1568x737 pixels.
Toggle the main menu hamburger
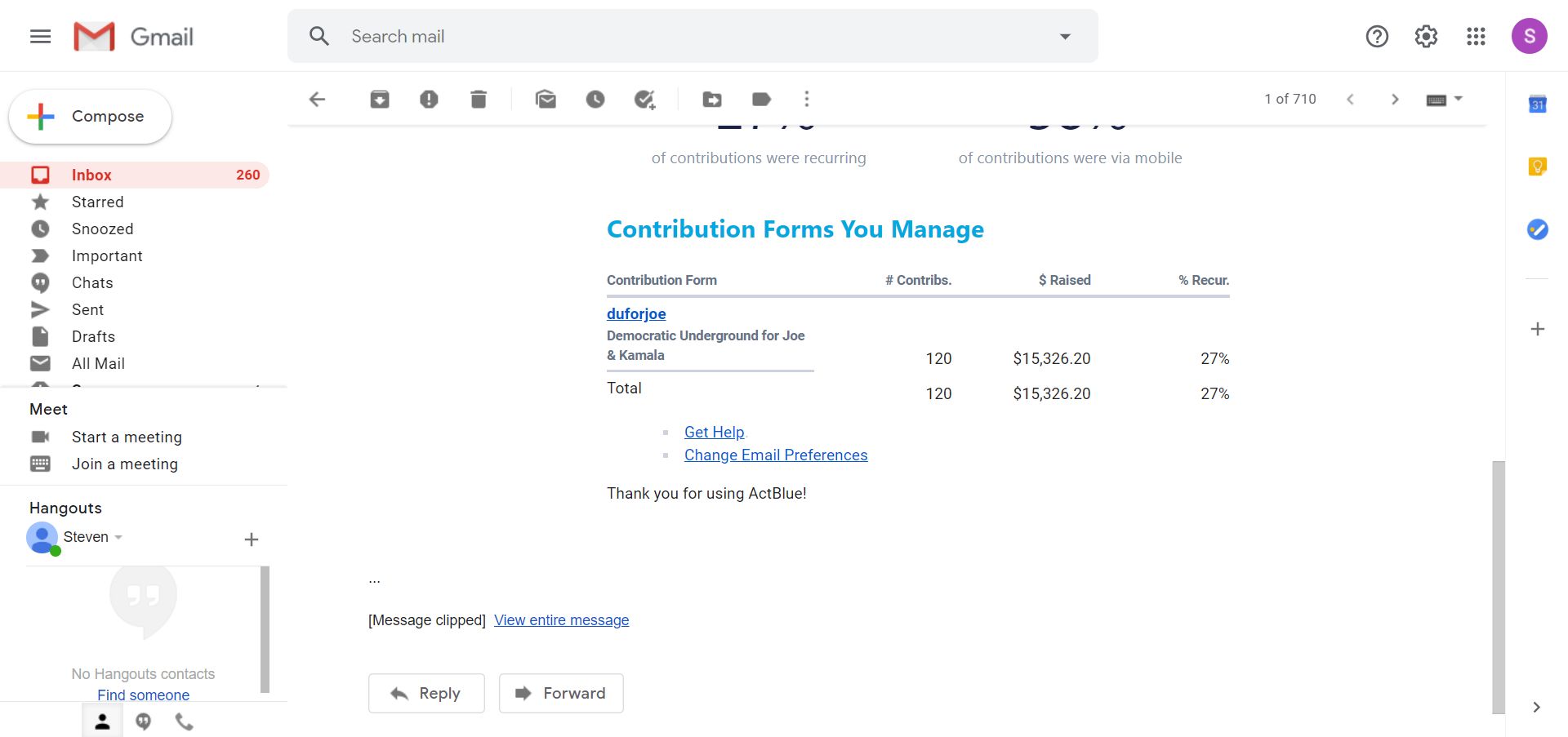coord(40,36)
